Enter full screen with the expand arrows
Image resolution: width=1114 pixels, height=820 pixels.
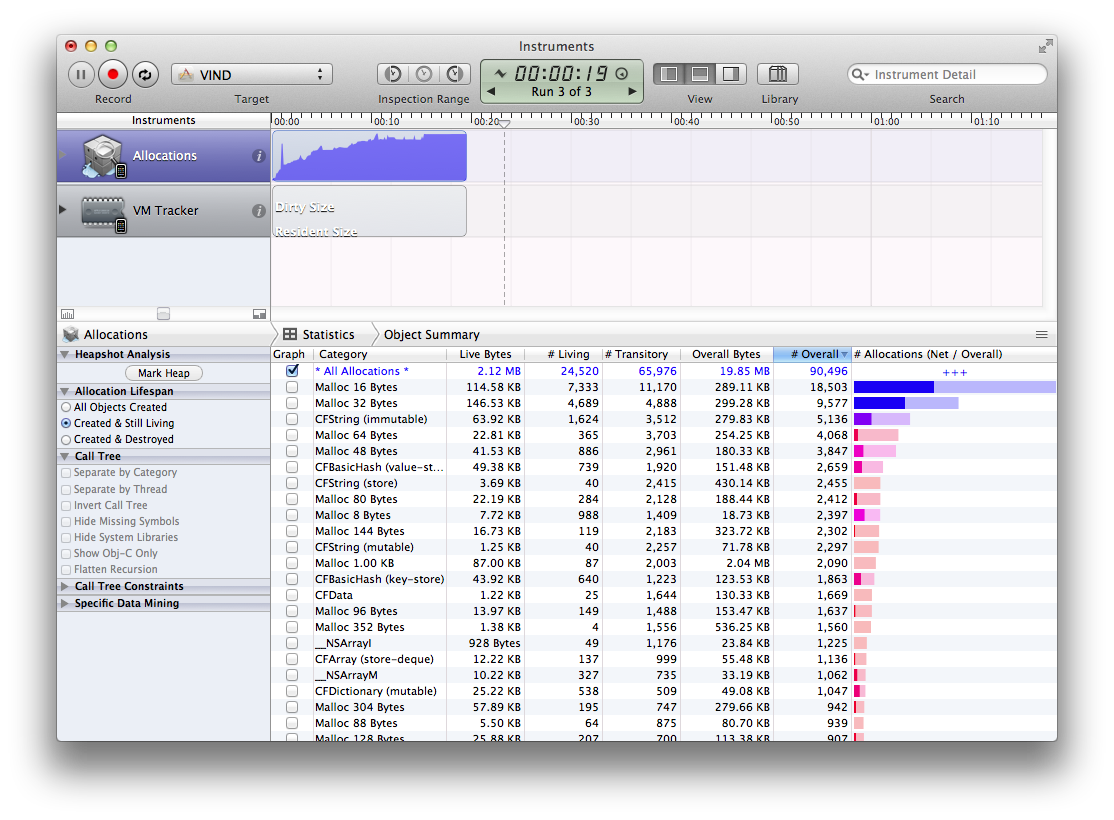(1045, 47)
